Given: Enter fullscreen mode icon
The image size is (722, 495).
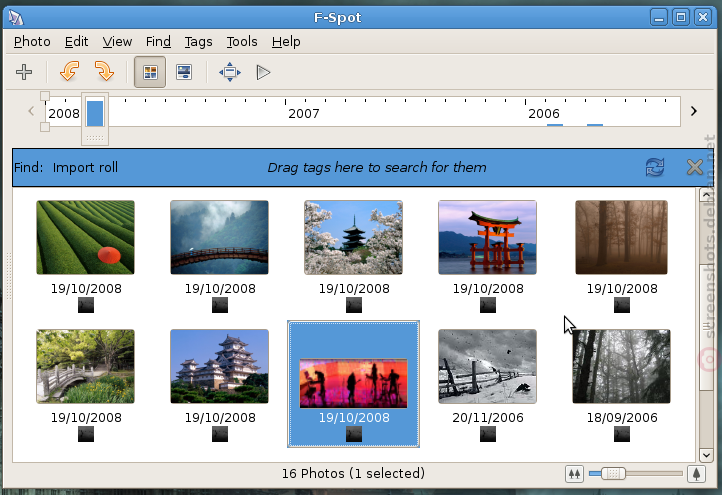Looking at the screenshot, I should pyautogui.click(x=230, y=72).
